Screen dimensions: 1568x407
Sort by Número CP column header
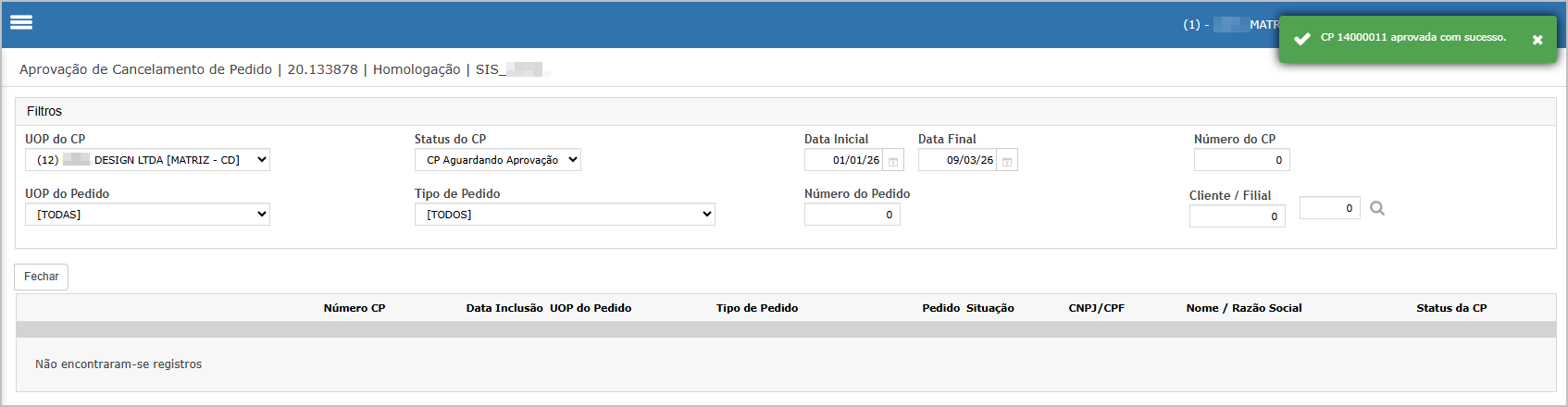354,308
